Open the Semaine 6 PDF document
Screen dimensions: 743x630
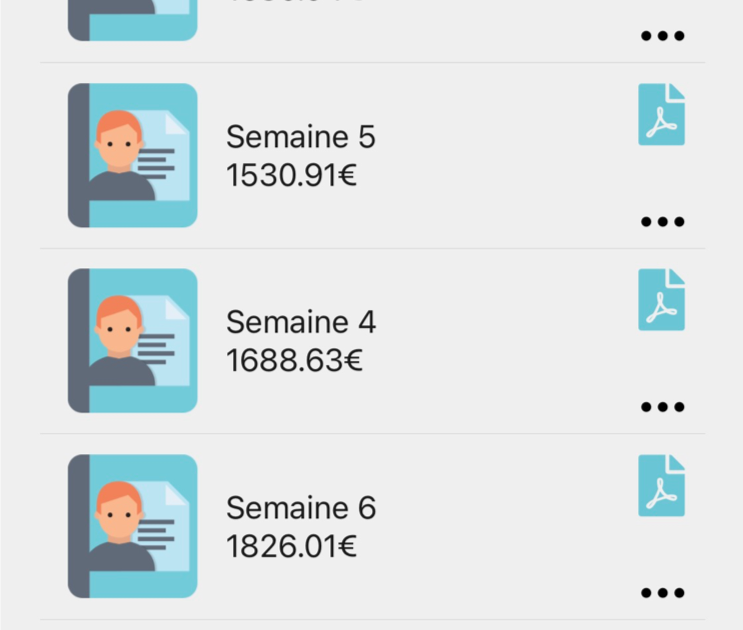click(x=661, y=485)
